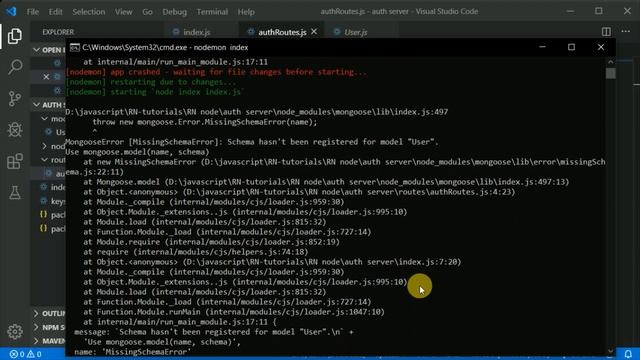Image resolution: width=640 pixels, height=360 pixels.
Task: Select keys.js in the file tree
Action: click(52, 201)
